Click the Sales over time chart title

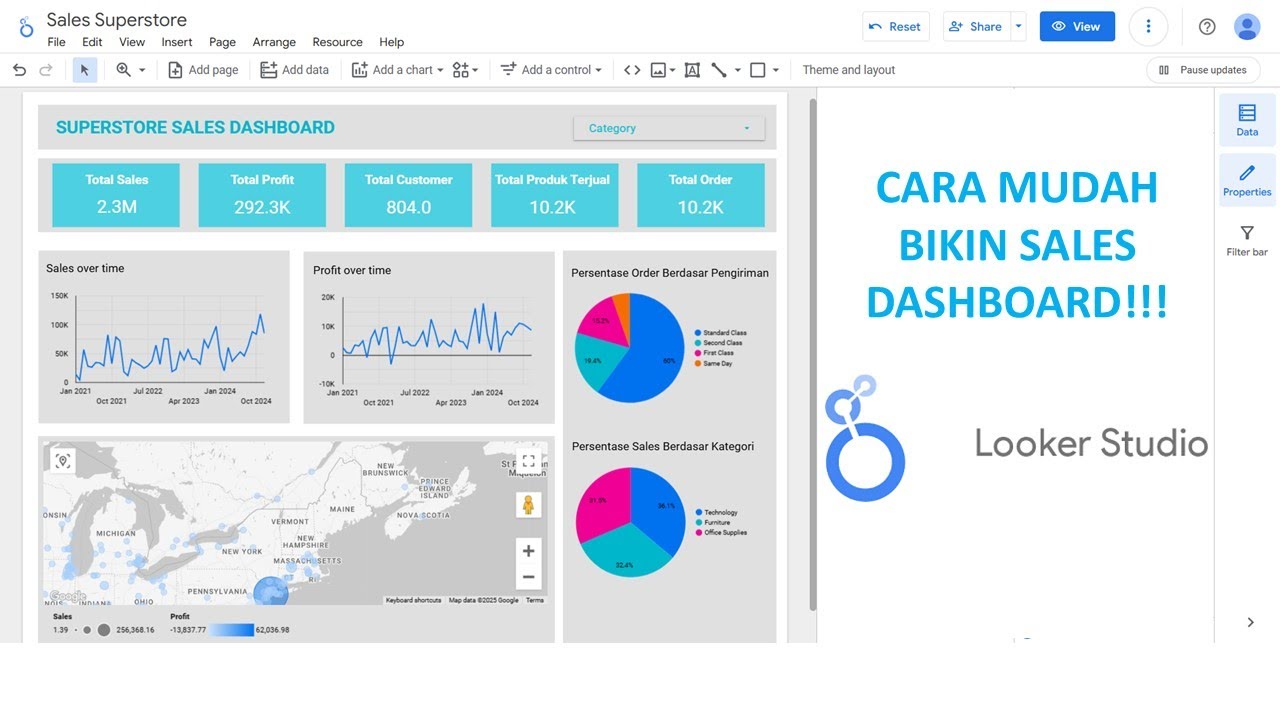(x=85, y=268)
